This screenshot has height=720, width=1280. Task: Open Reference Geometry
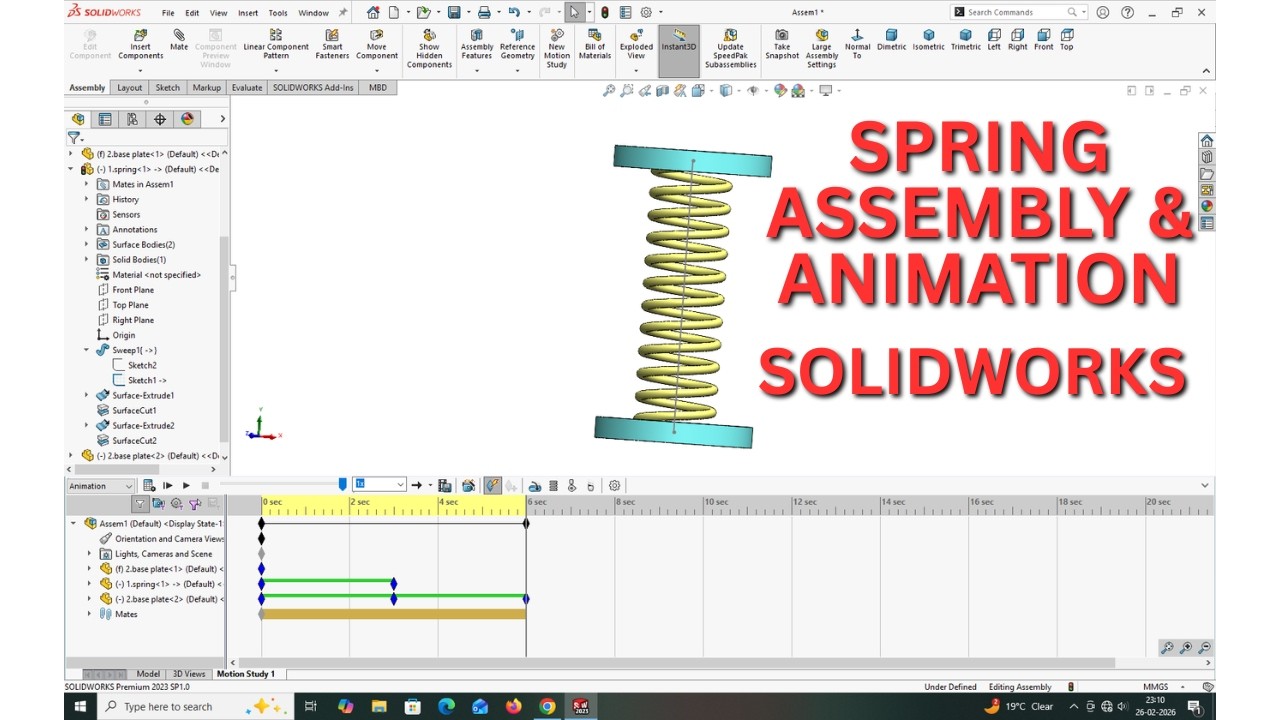coord(517,44)
